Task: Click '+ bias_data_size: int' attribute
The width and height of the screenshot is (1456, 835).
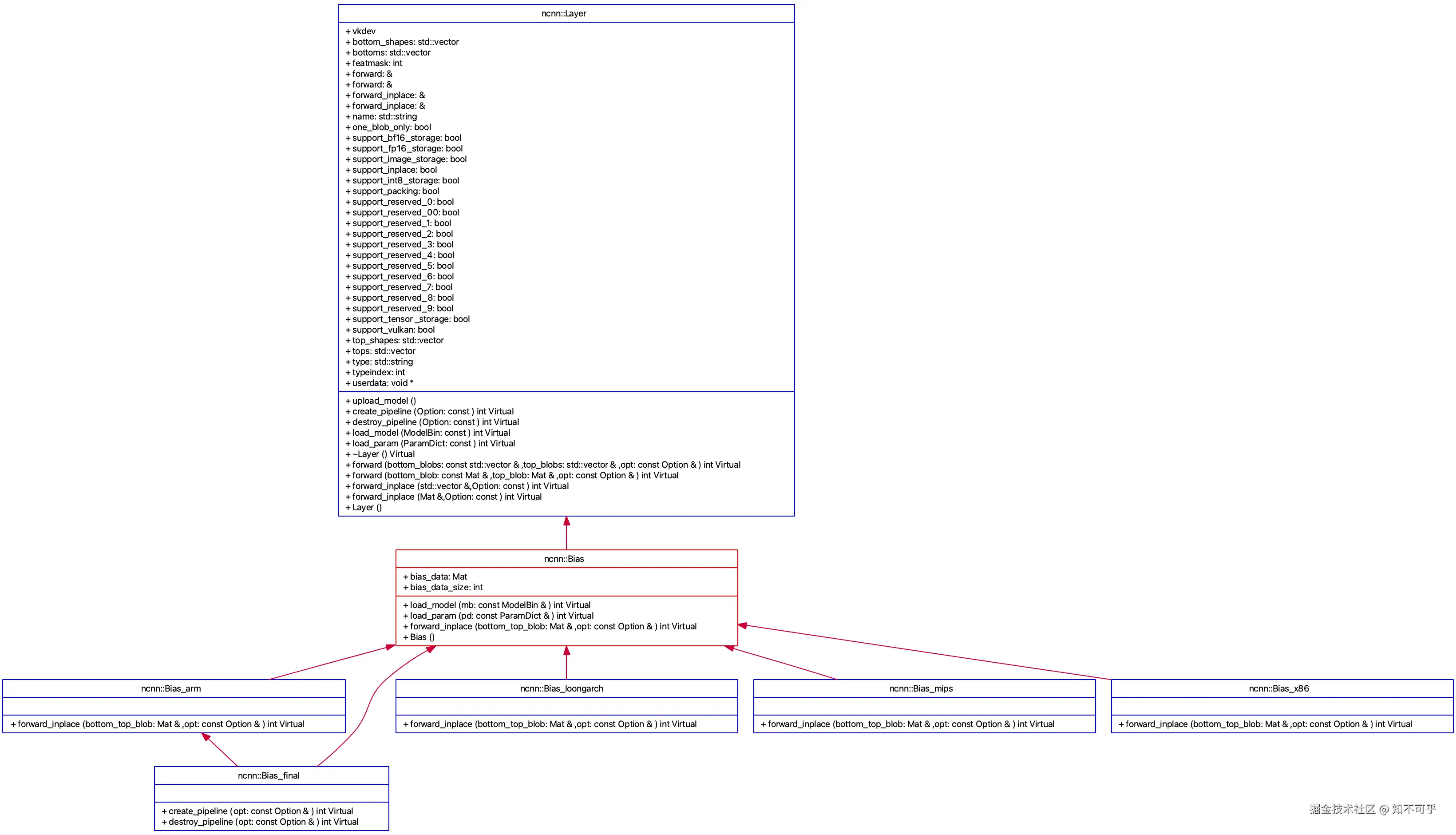Action: point(443,587)
